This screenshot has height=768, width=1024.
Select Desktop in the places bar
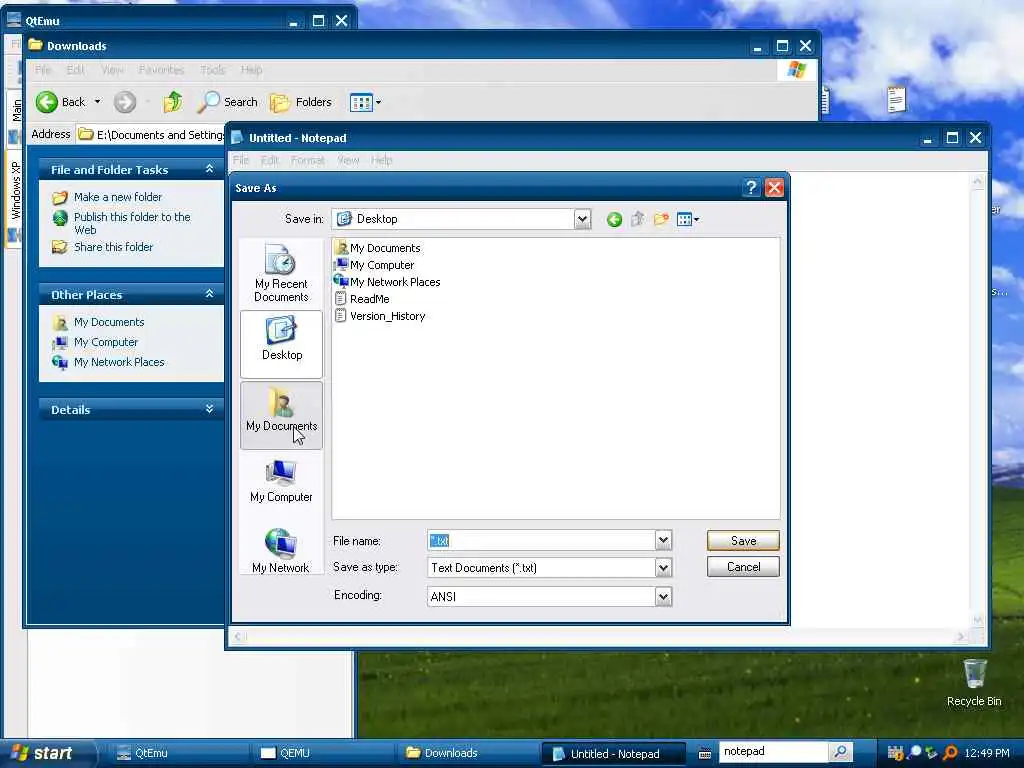281,344
